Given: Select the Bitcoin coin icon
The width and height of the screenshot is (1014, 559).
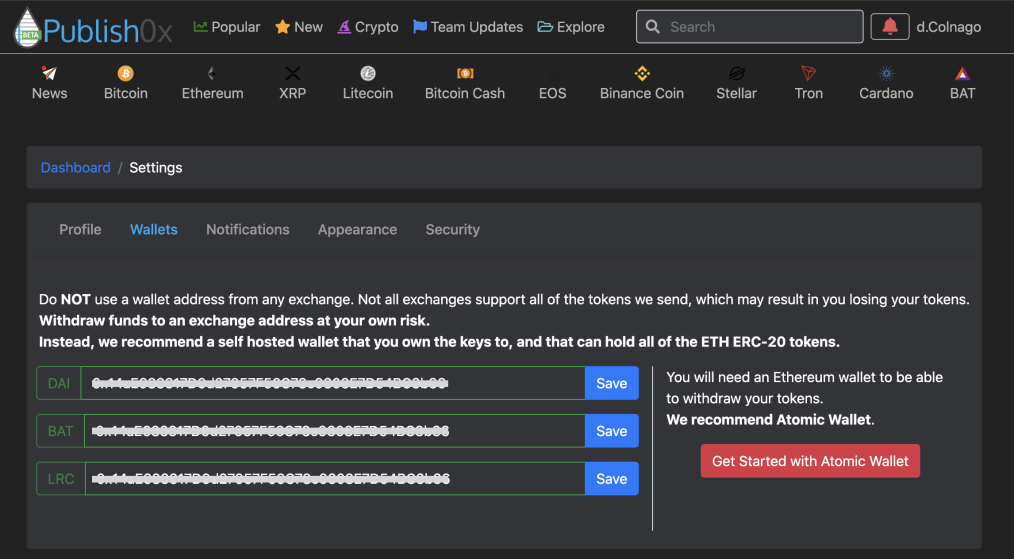Looking at the screenshot, I should point(125,73).
